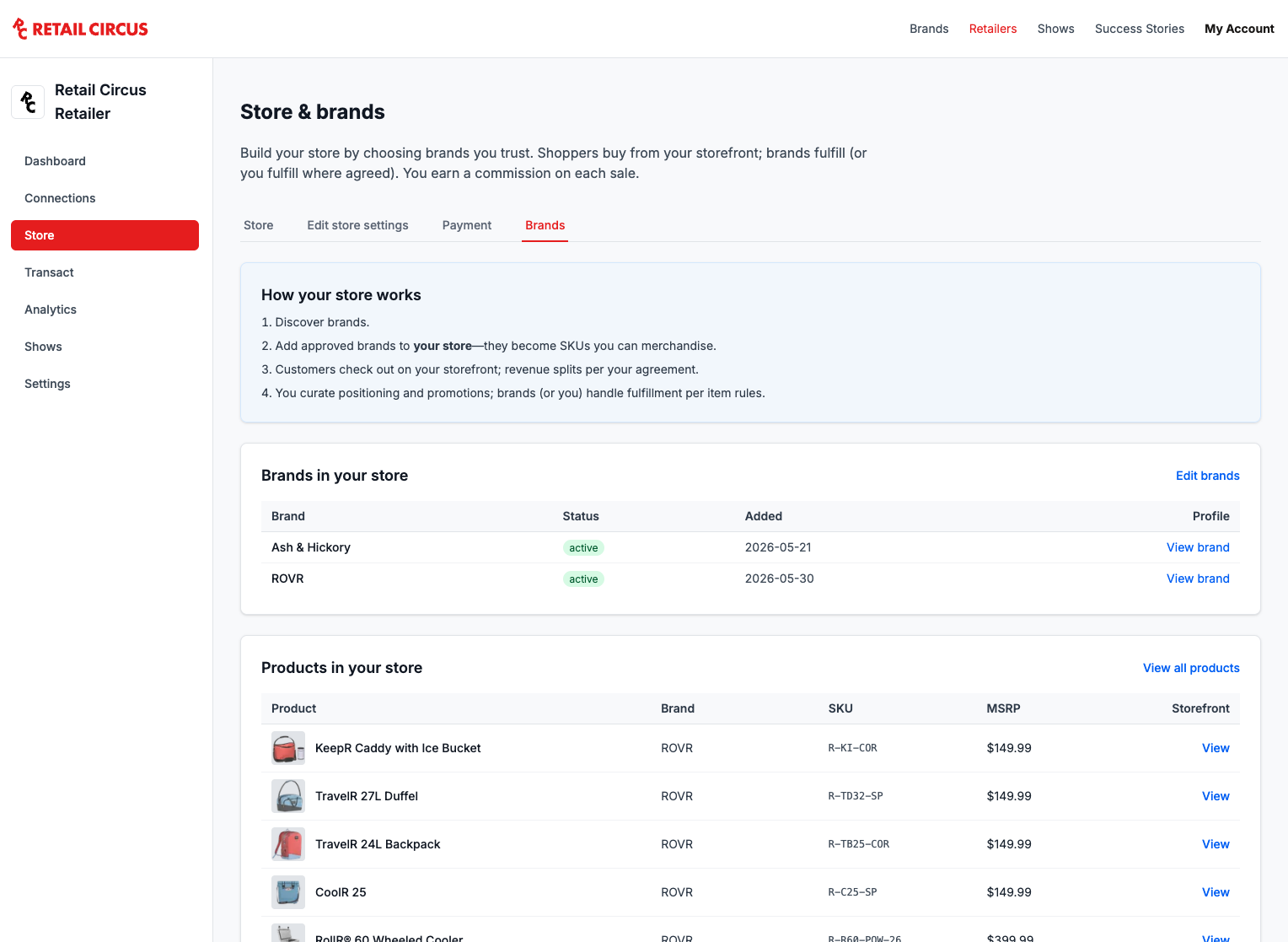Click Ash & Hickory brand name

click(x=311, y=547)
